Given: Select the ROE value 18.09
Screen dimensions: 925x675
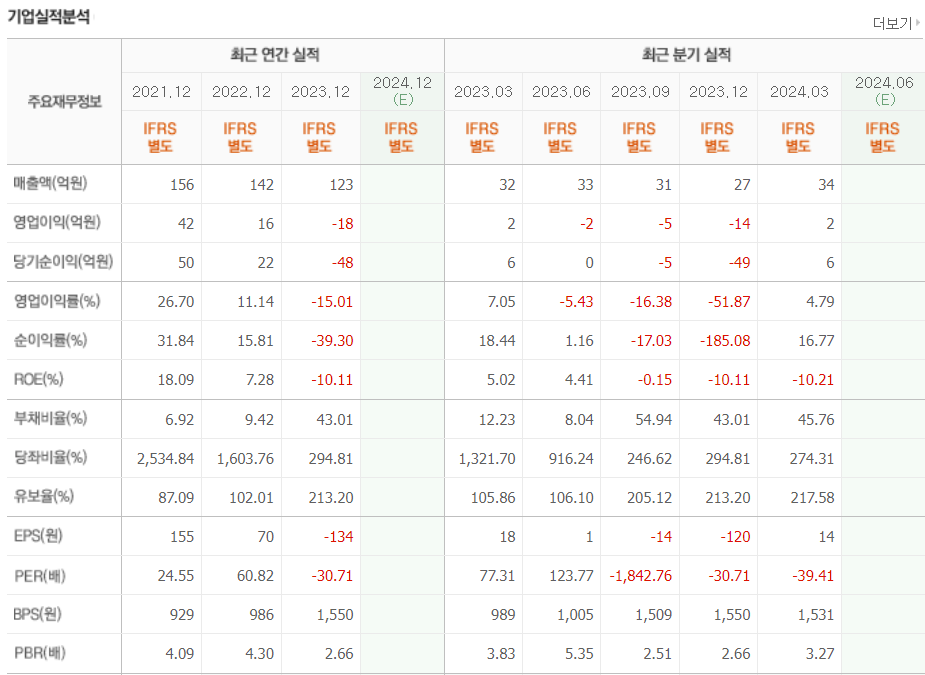Looking at the screenshot, I should pyautogui.click(x=176, y=379).
